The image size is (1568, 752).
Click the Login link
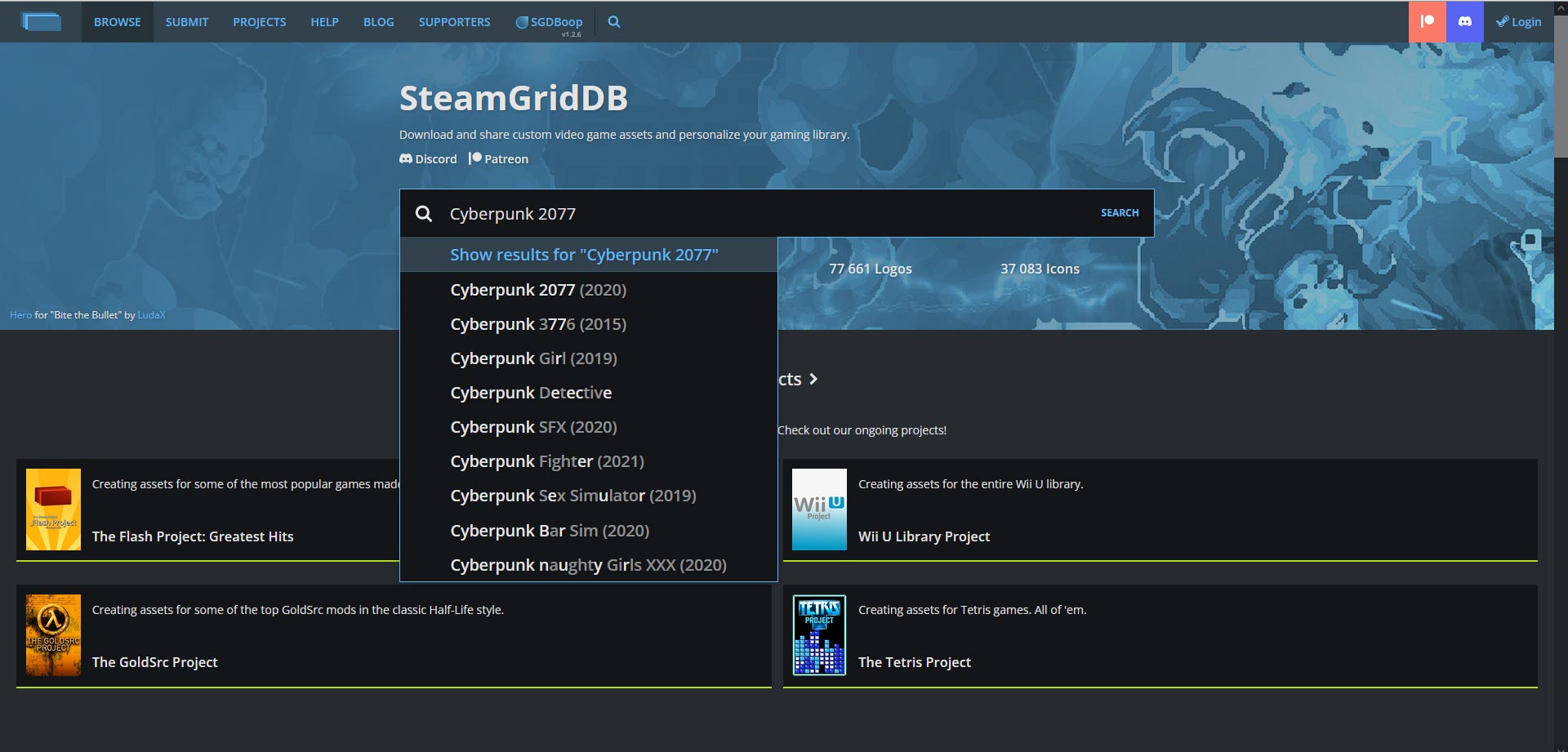coord(1519,22)
